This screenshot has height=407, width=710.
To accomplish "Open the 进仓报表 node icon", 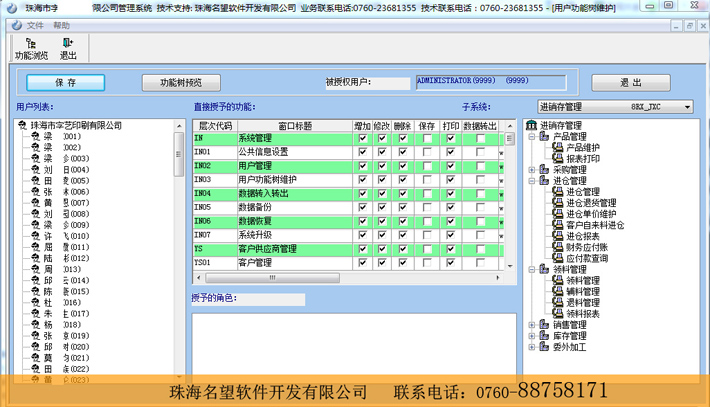I will [558, 236].
